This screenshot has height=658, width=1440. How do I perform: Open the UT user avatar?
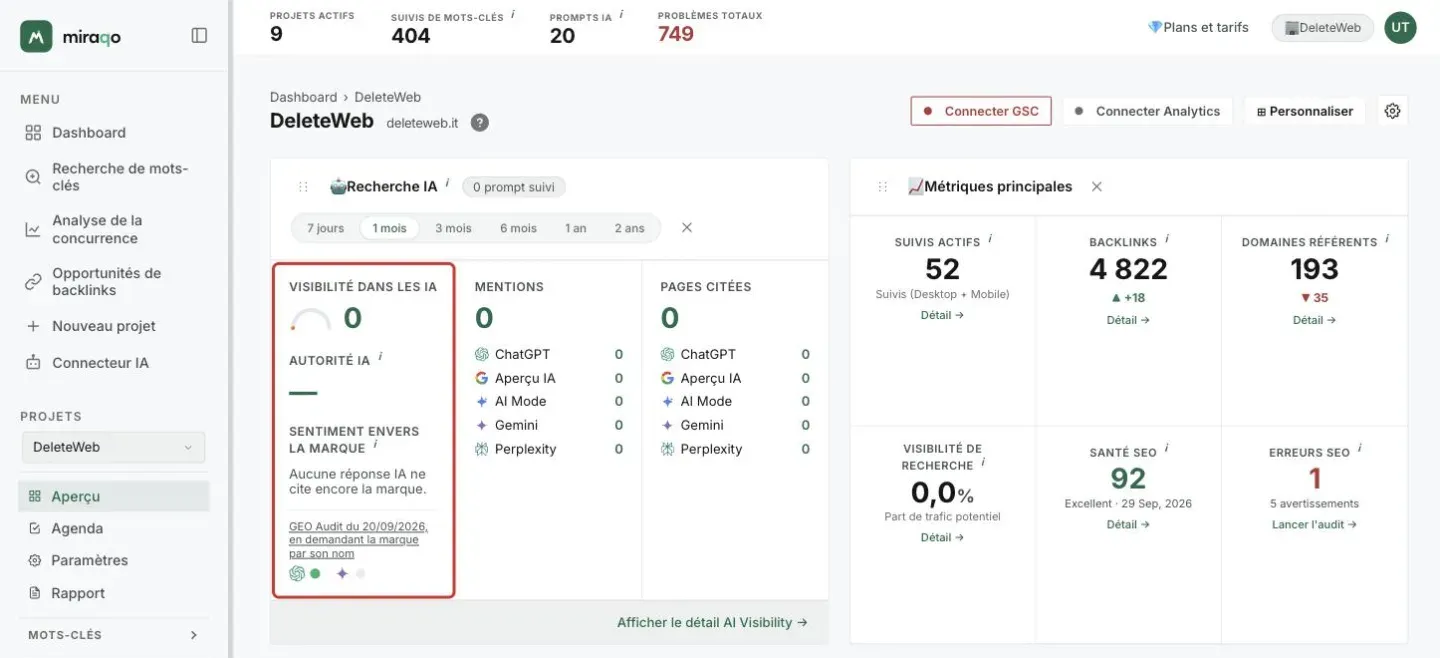1400,28
